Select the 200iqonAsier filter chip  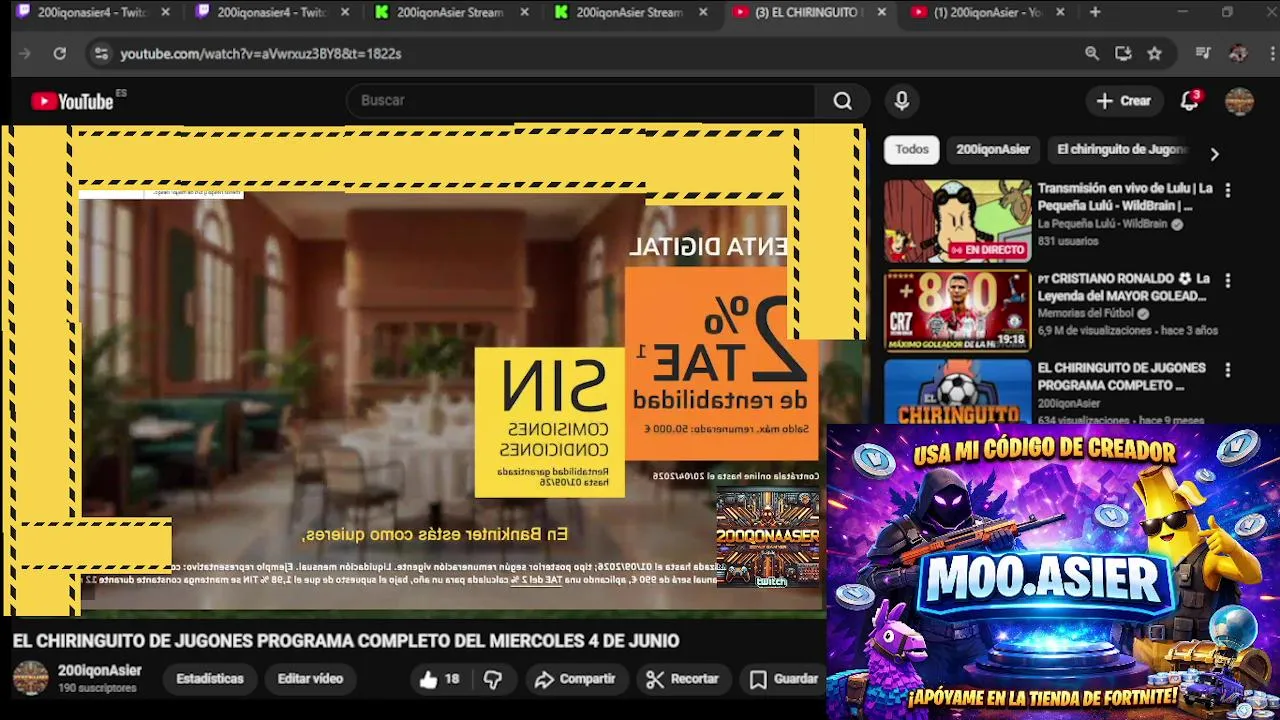pos(993,149)
